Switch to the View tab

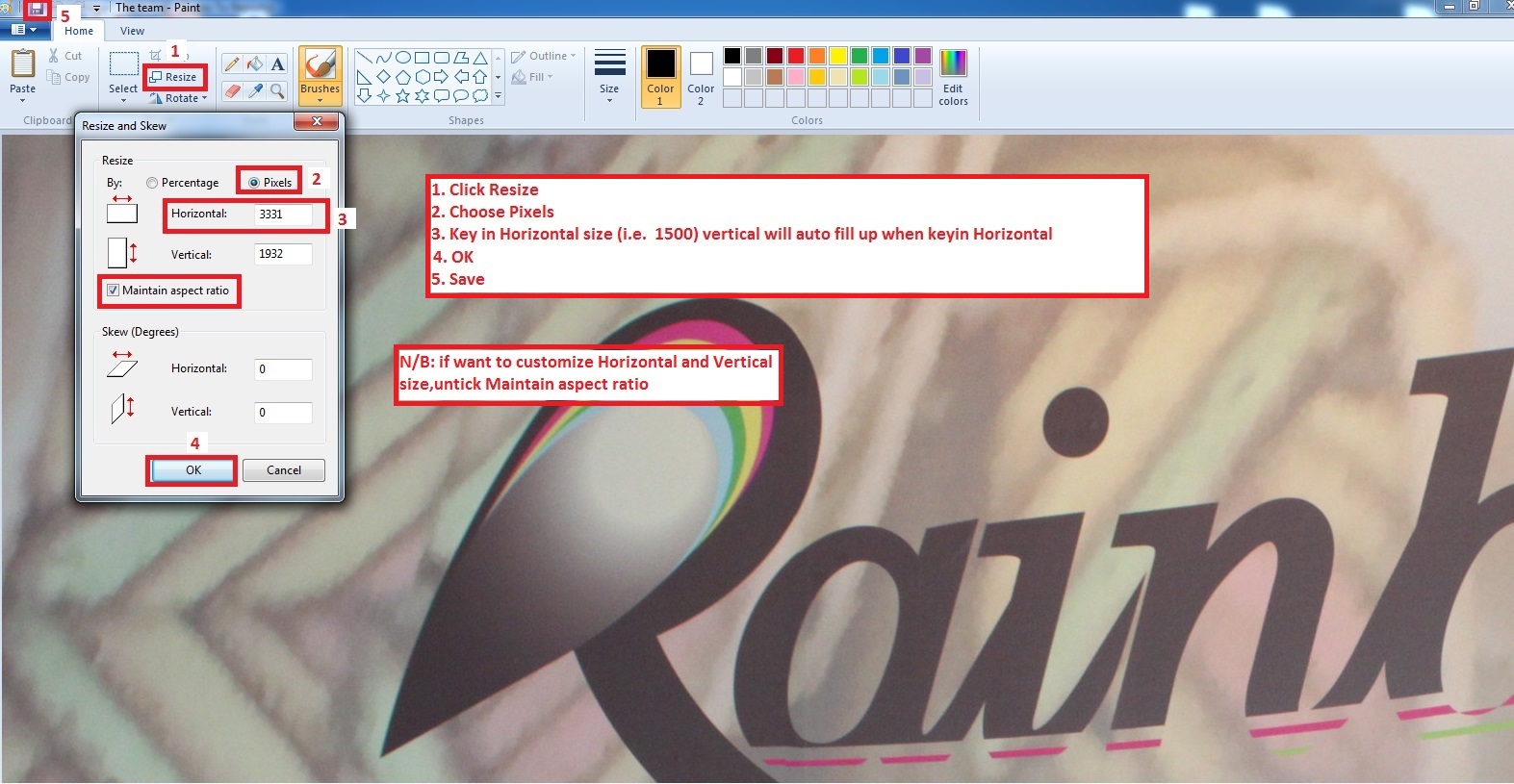pyautogui.click(x=132, y=31)
